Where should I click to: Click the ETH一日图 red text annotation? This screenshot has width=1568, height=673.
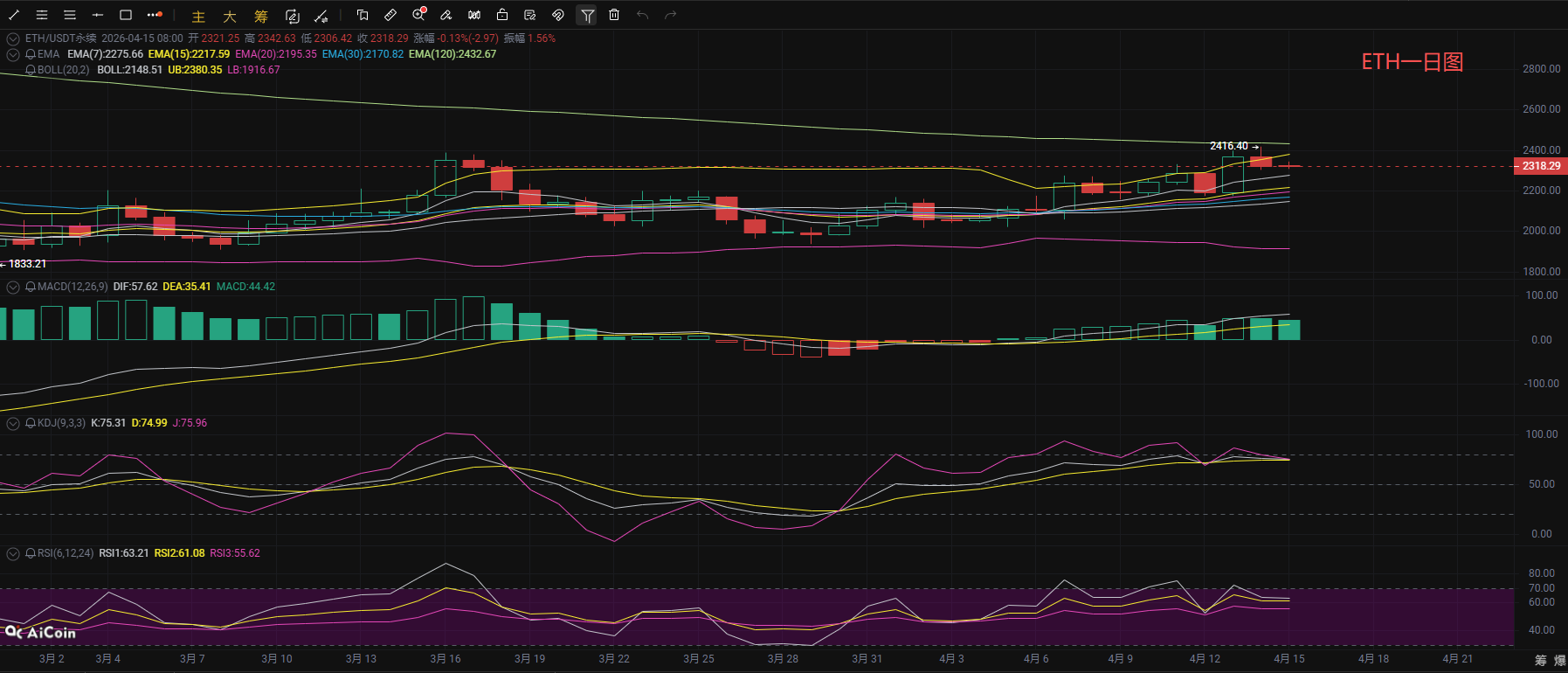click(x=1412, y=62)
